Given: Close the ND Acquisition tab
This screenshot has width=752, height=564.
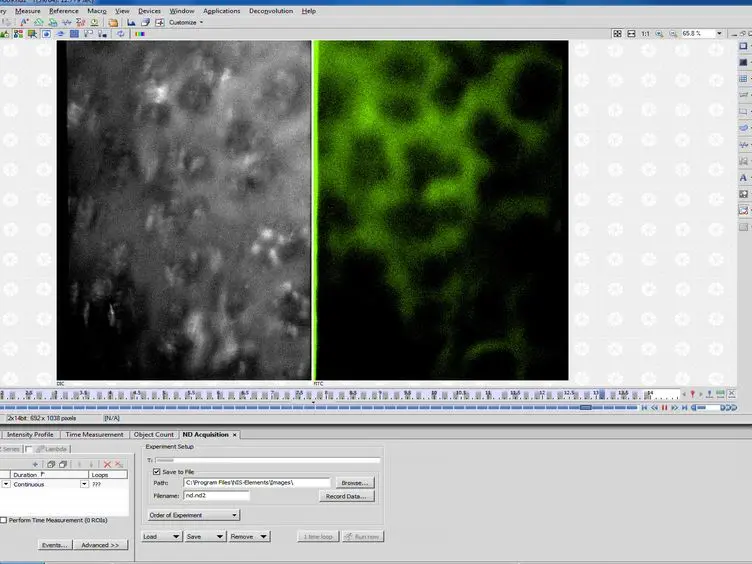Looking at the screenshot, I should (x=235, y=435).
